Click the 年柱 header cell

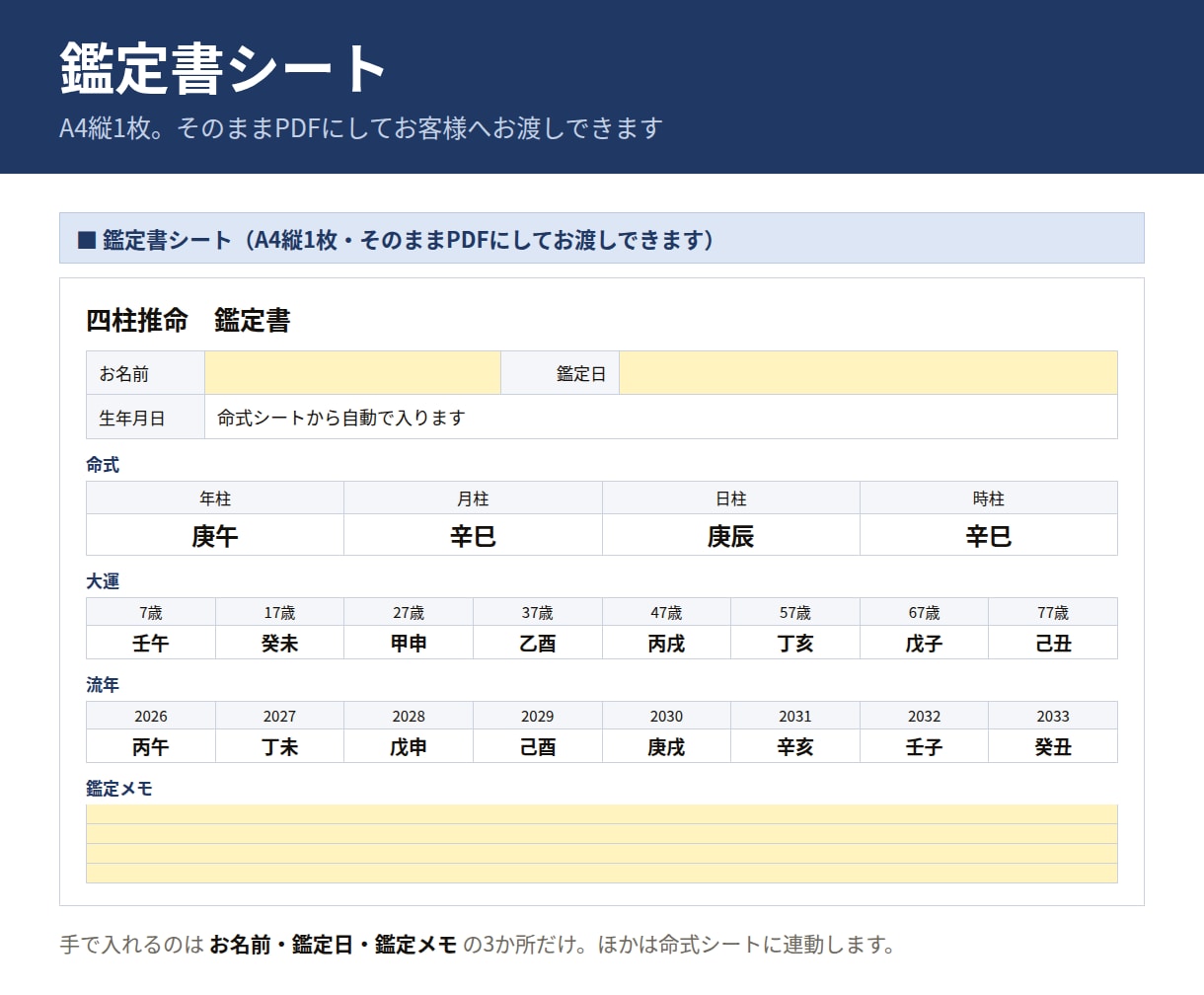215,498
